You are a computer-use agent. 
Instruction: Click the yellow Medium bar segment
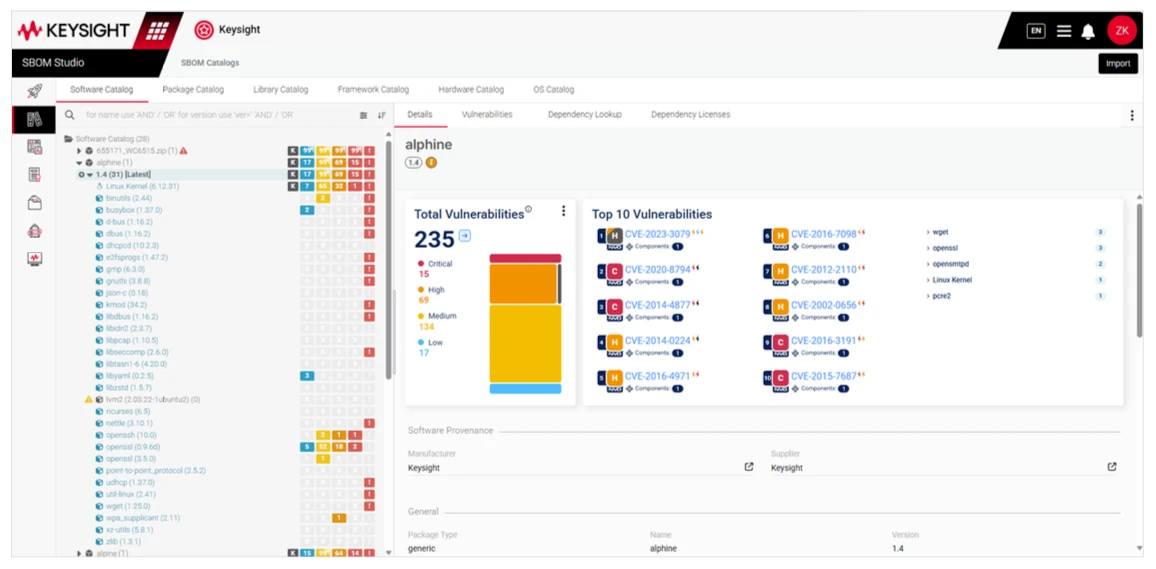point(524,343)
